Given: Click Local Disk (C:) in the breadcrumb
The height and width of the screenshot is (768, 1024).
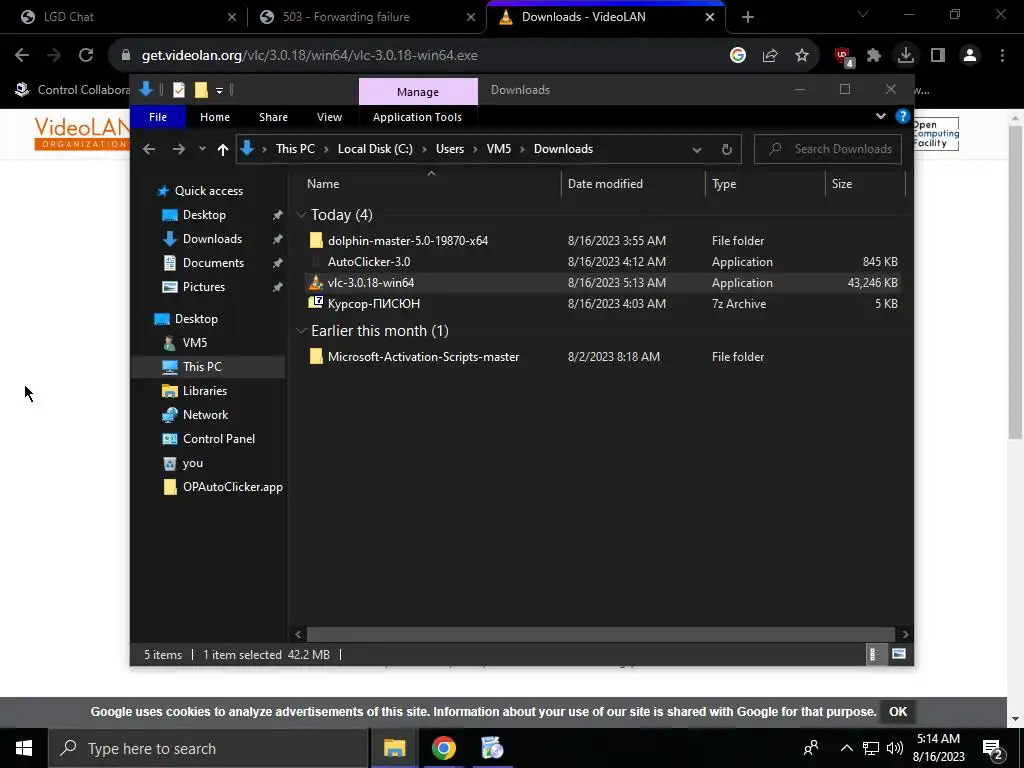Looking at the screenshot, I should (375, 149).
